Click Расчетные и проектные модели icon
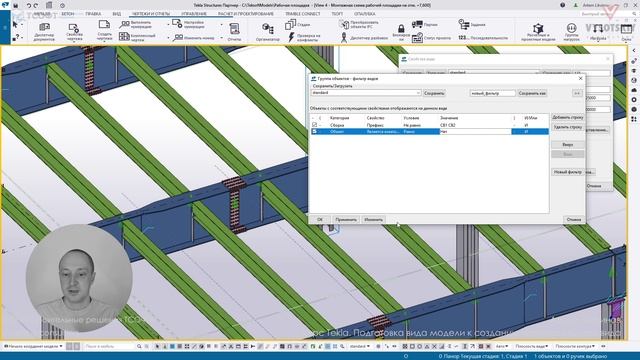 [x=538, y=32]
